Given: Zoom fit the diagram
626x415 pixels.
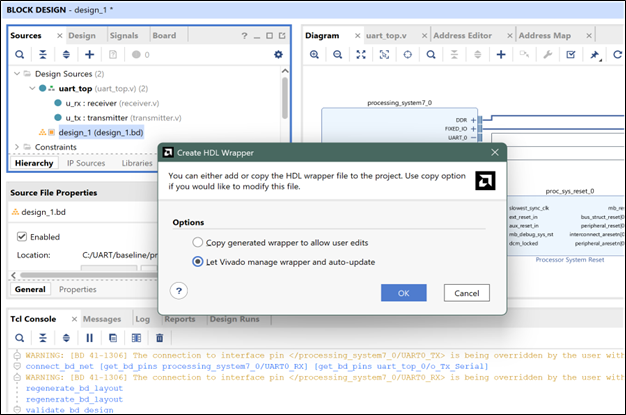Looking at the screenshot, I should (x=361, y=55).
